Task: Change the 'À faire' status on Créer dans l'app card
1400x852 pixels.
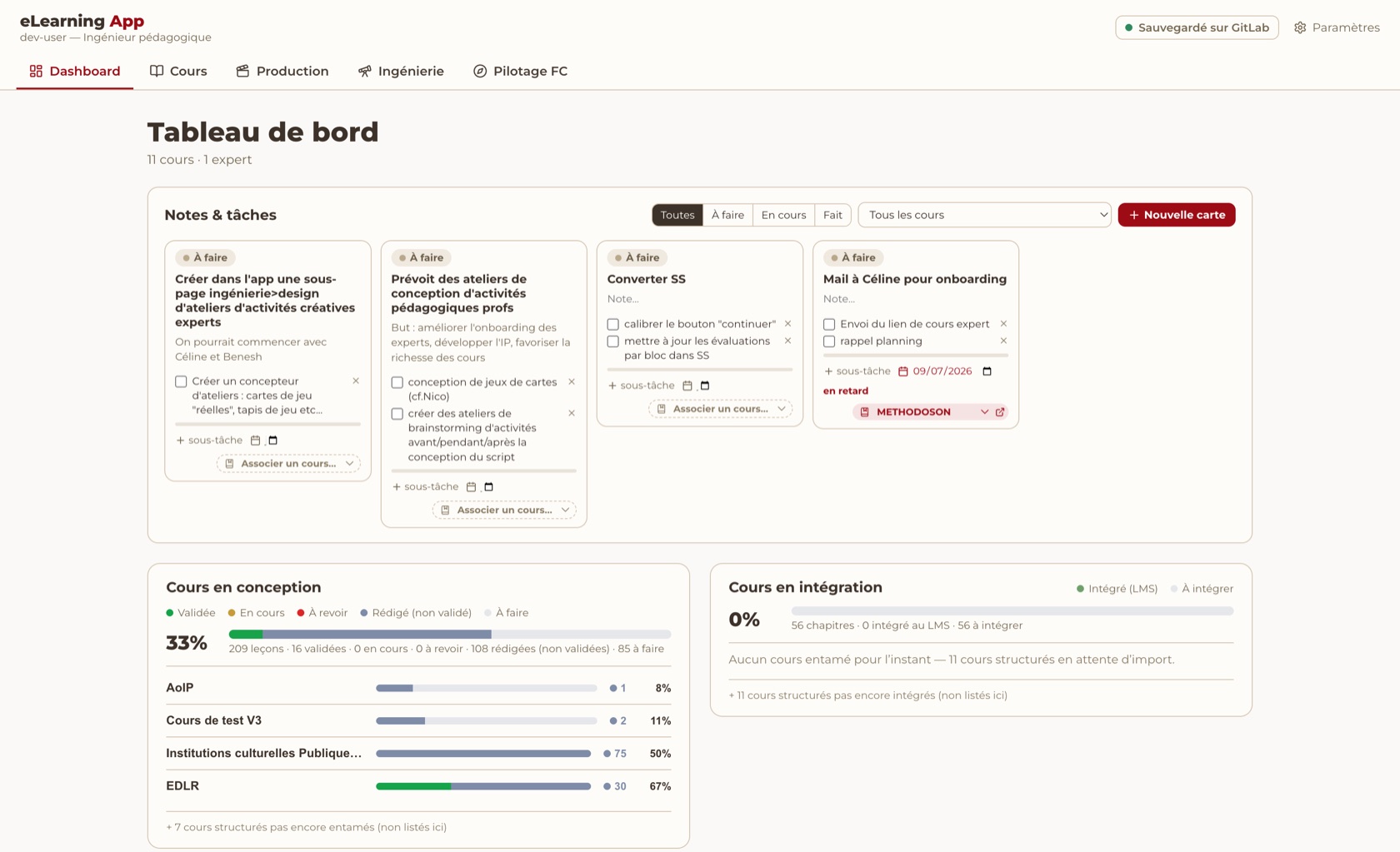Action: (x=205, y=257)
